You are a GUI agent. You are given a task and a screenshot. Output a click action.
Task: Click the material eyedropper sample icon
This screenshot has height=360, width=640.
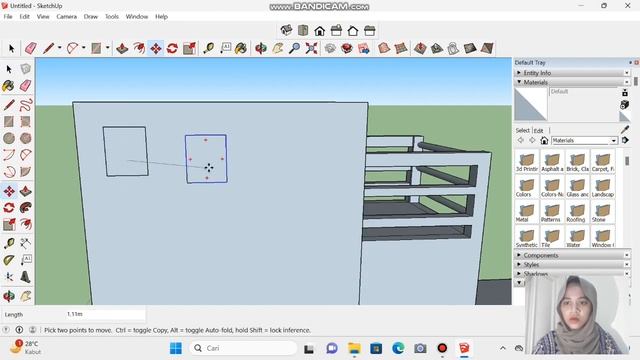pos(625,130)
